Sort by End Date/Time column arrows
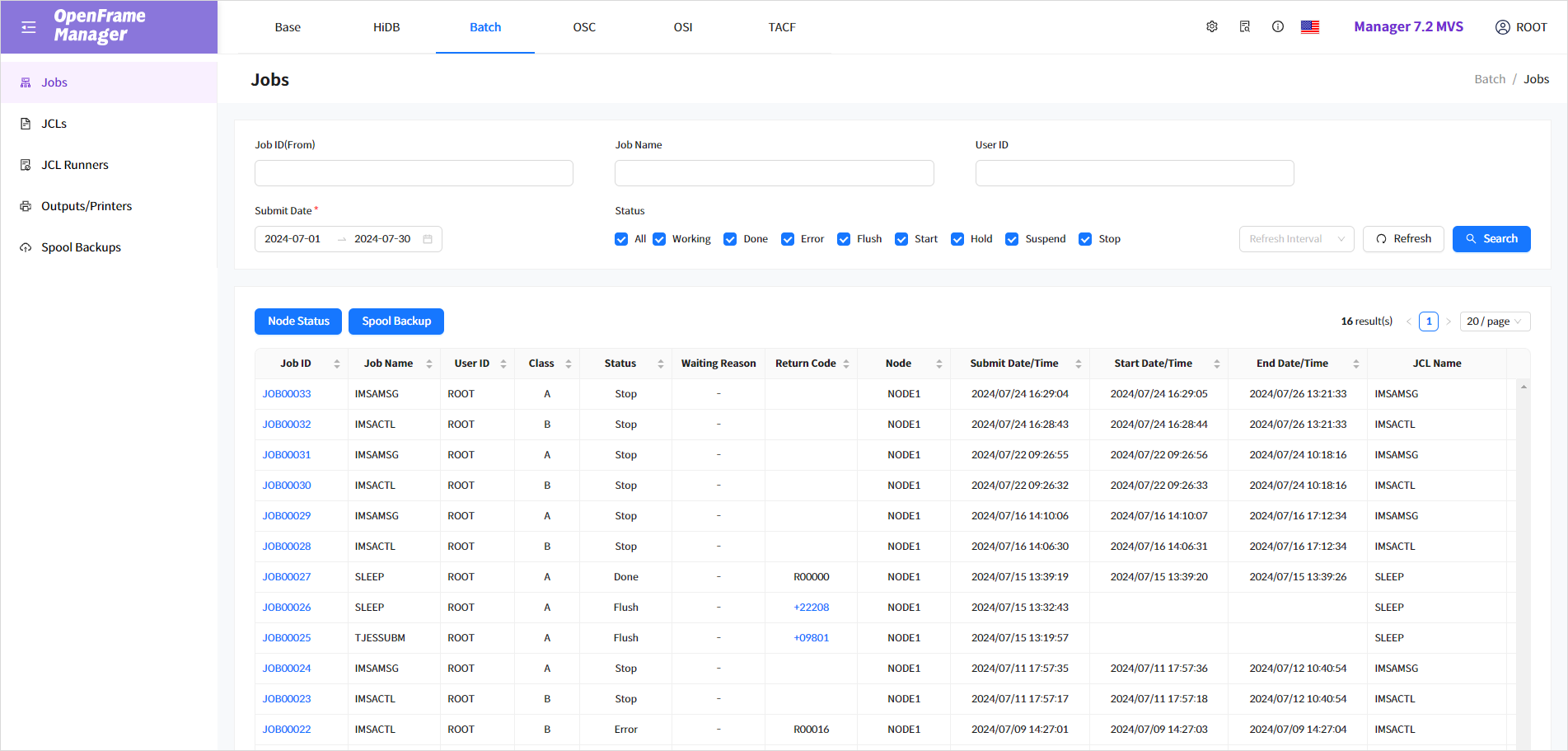The height and width of the screenshot is (751, 1568). coord(1356,364)
